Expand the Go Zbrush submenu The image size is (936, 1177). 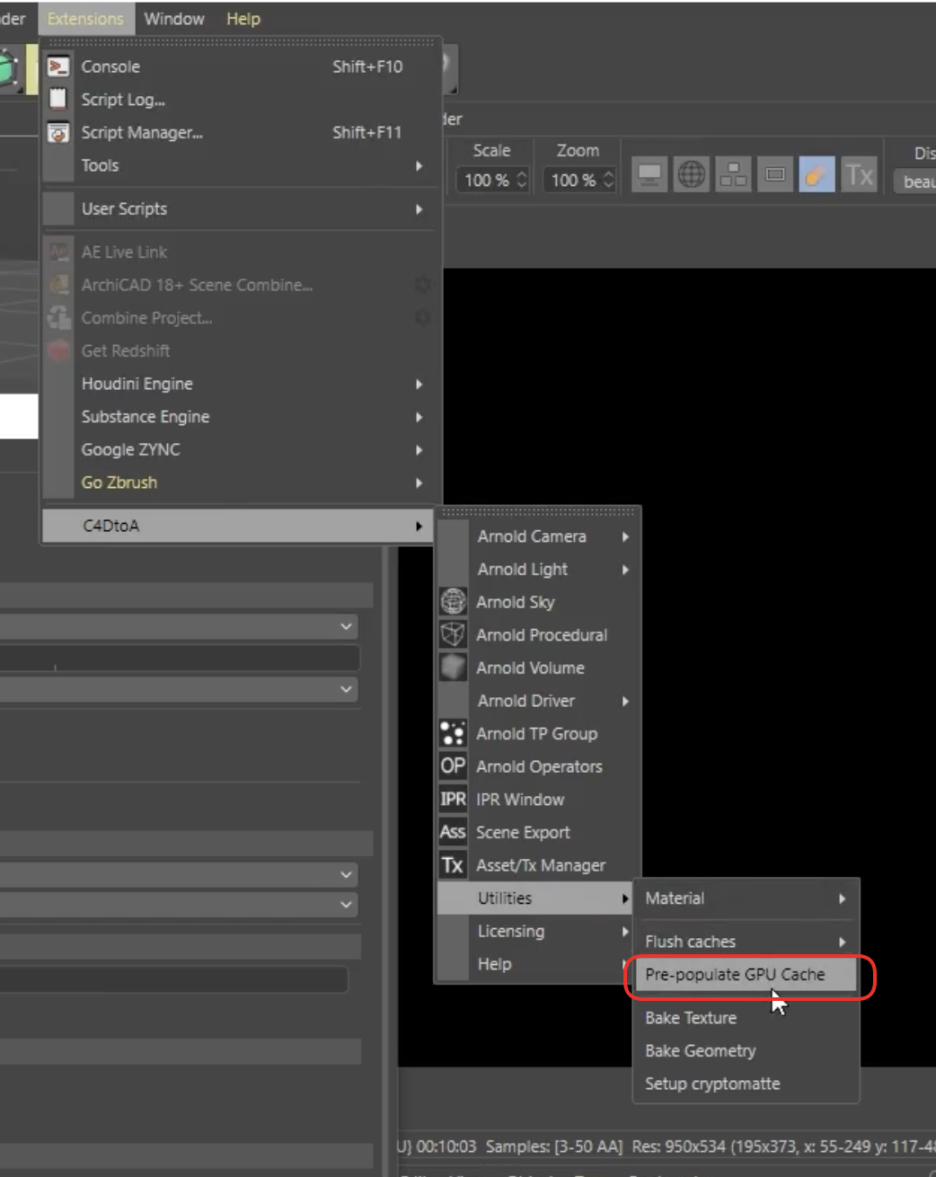[239, 483]
